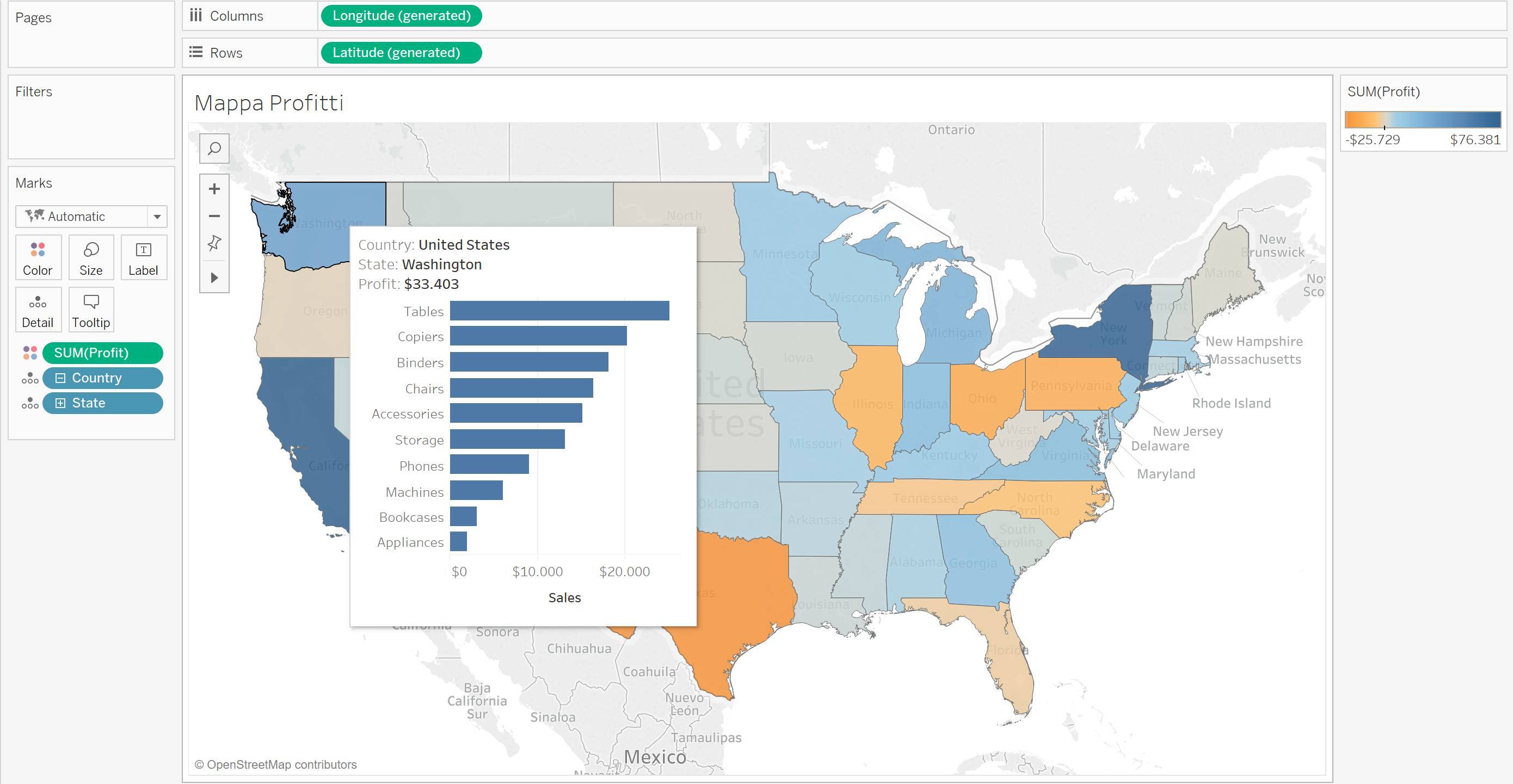Viewport: 1513px width, 784px height.
Task: Click color icon beside SUM(Profit) pill
Action: click(x=30, y=353)
